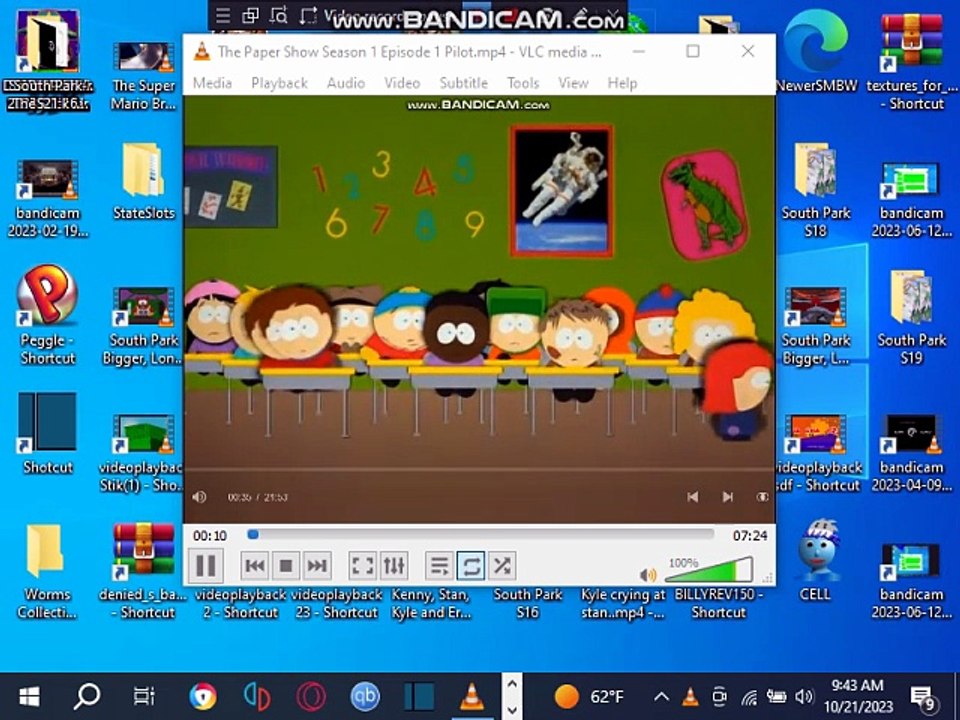Viewport: 960px width, 720px height.
Task: Open network Wi-Fi tray icon
Action: 749,697
